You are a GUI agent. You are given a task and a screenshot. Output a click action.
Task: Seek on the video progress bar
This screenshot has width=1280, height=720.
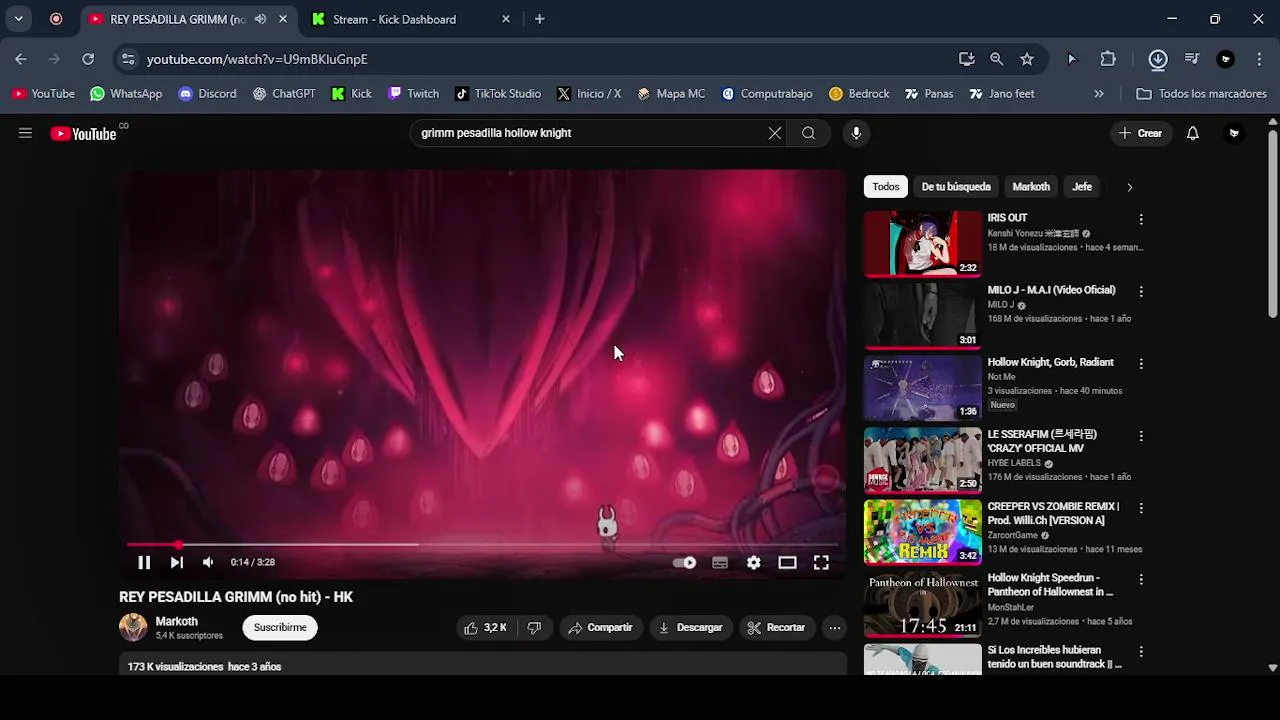(x=482, y=545)
